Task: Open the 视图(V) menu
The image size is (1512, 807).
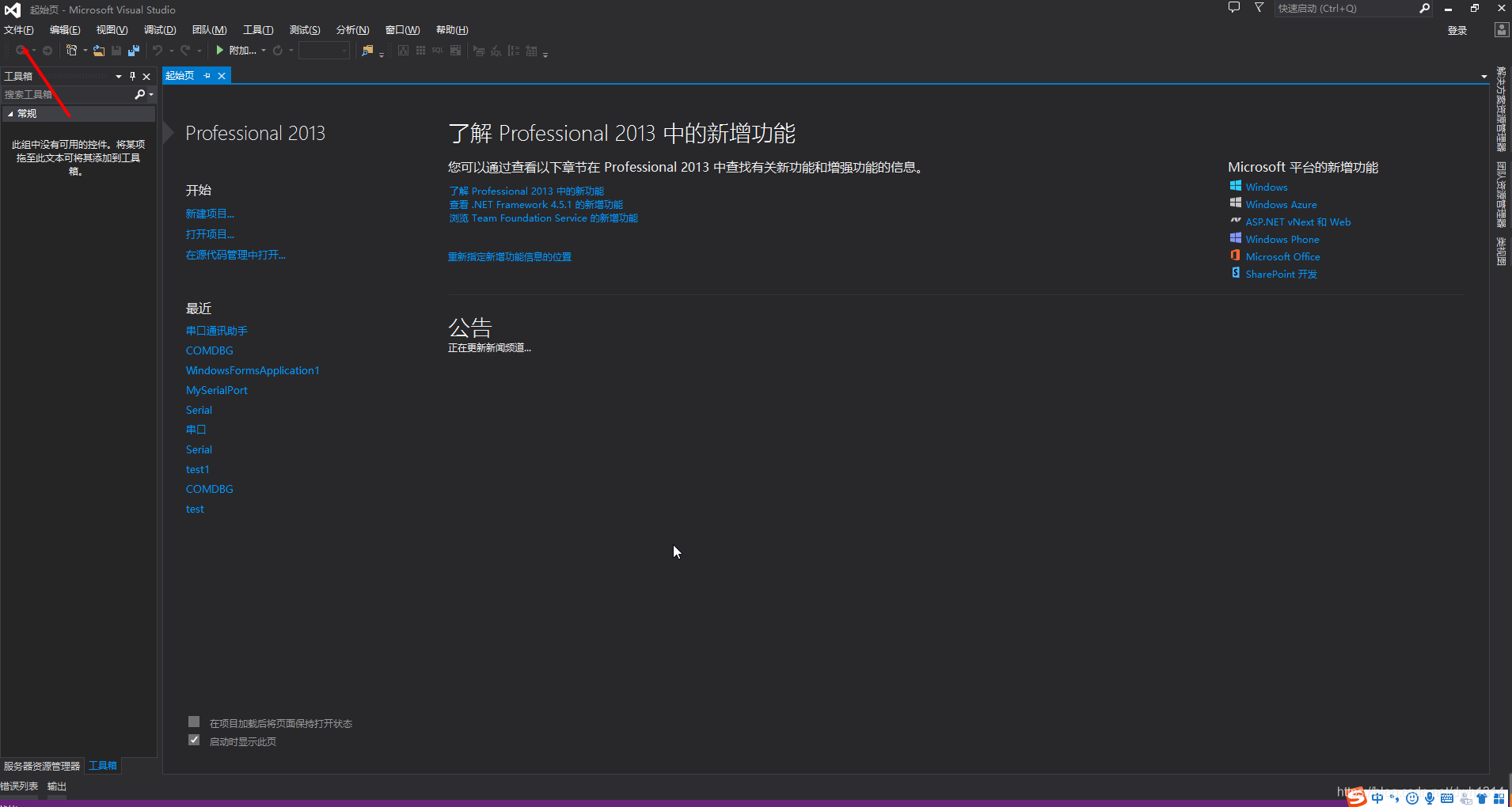Action: click(x=112, y=30)
